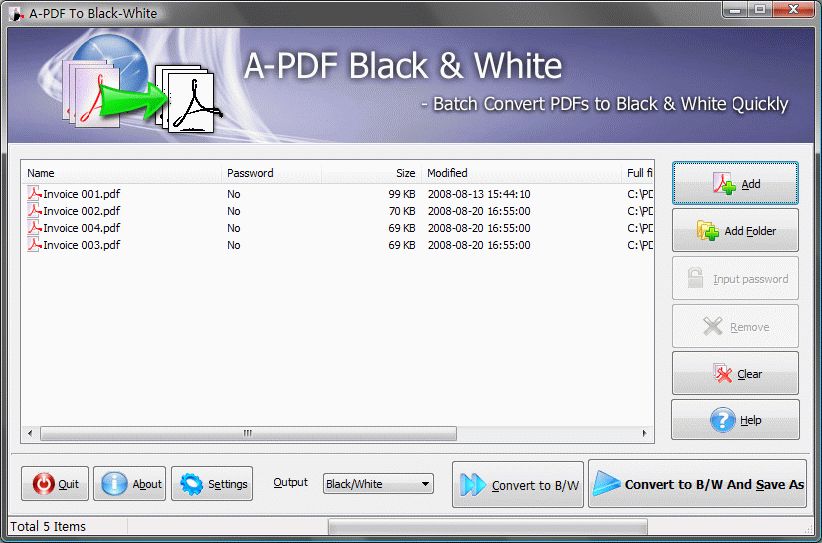
Task: Click Password value No for Invoice 001.pdf
Action: [x=234, y=194]
